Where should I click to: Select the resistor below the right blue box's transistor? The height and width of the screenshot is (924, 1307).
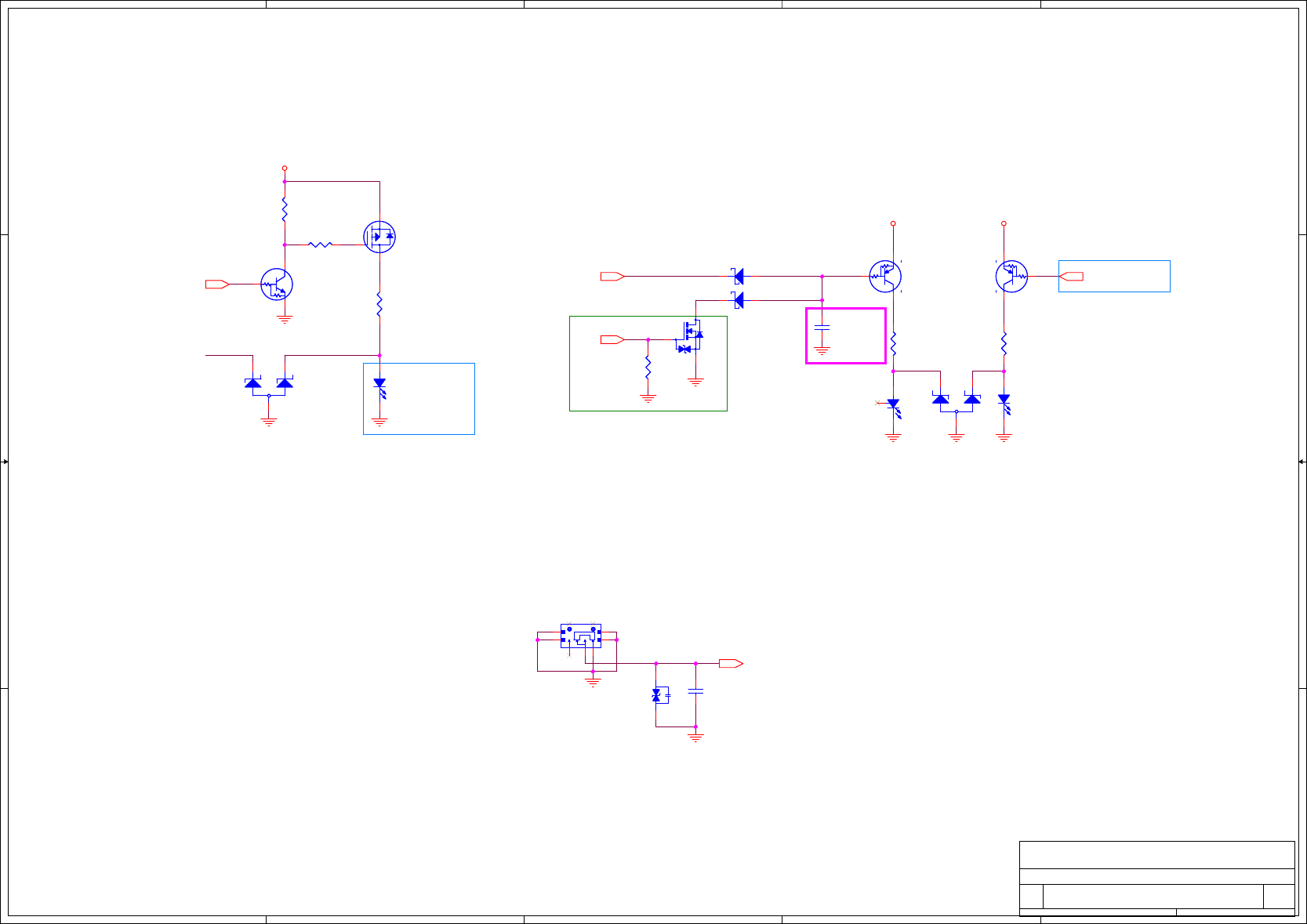[1004, 343]
